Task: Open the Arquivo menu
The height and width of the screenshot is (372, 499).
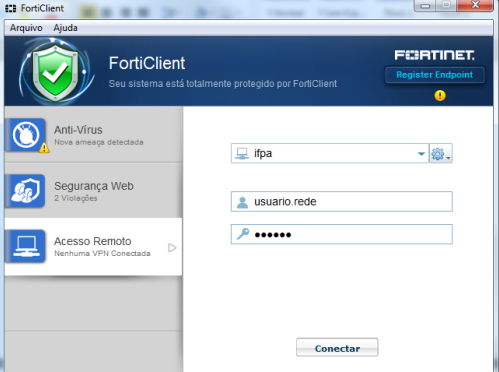Action: pyautogui.click(x=26, y=28)
